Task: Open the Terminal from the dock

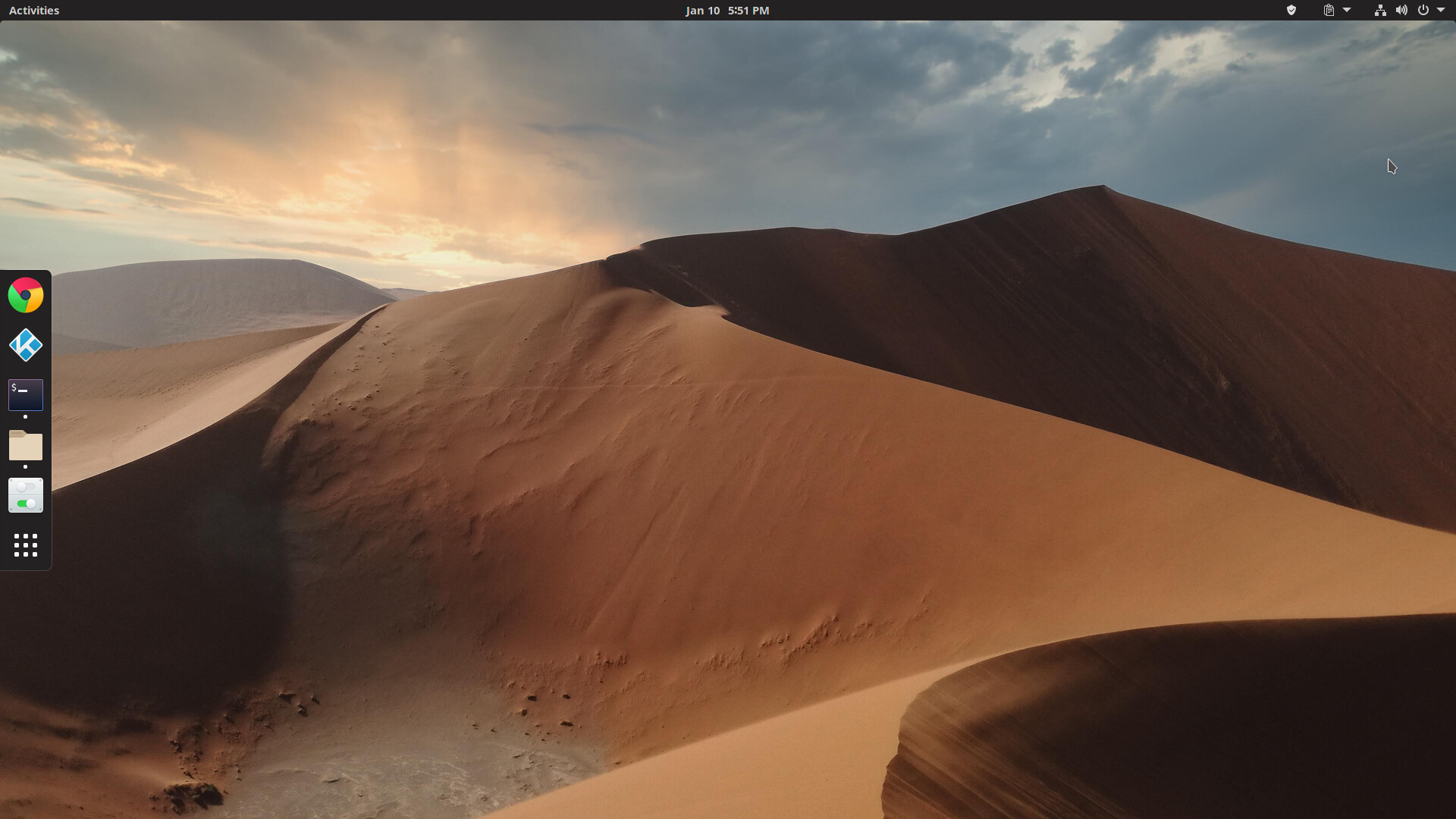Action: [x=26, y=395]
